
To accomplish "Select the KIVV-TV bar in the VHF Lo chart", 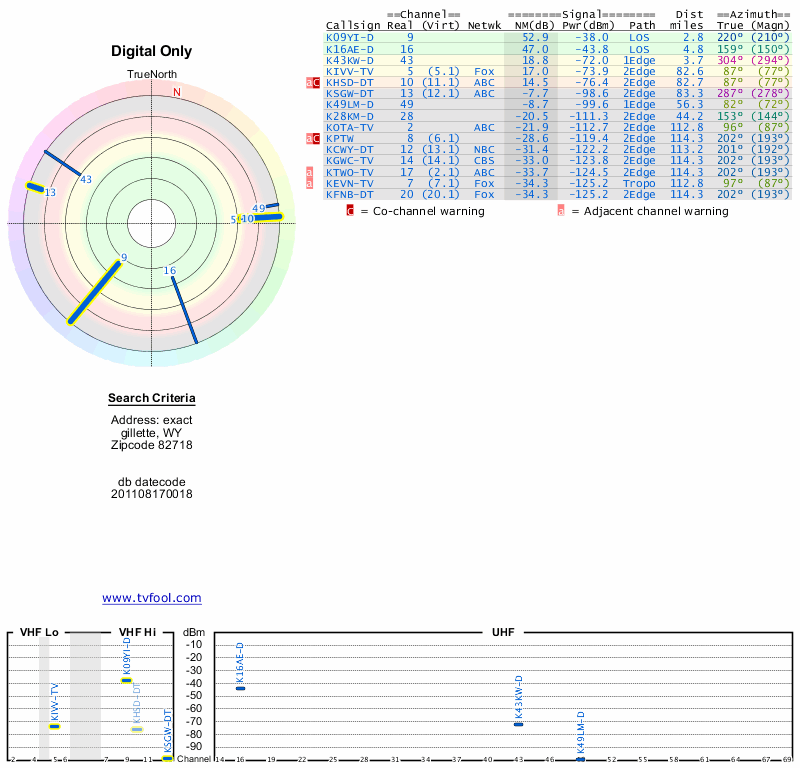I will [x=55, y=726].
